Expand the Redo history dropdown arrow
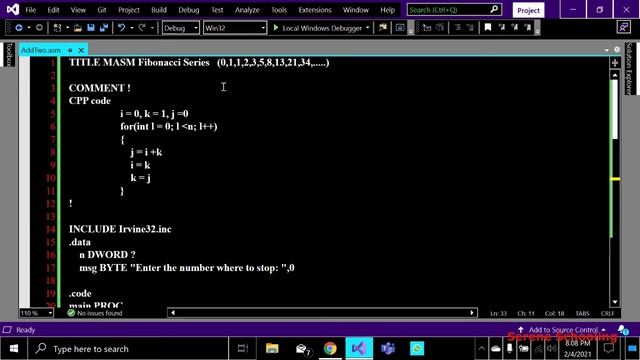This screenshot has height=360, width=640. point(152,28)
